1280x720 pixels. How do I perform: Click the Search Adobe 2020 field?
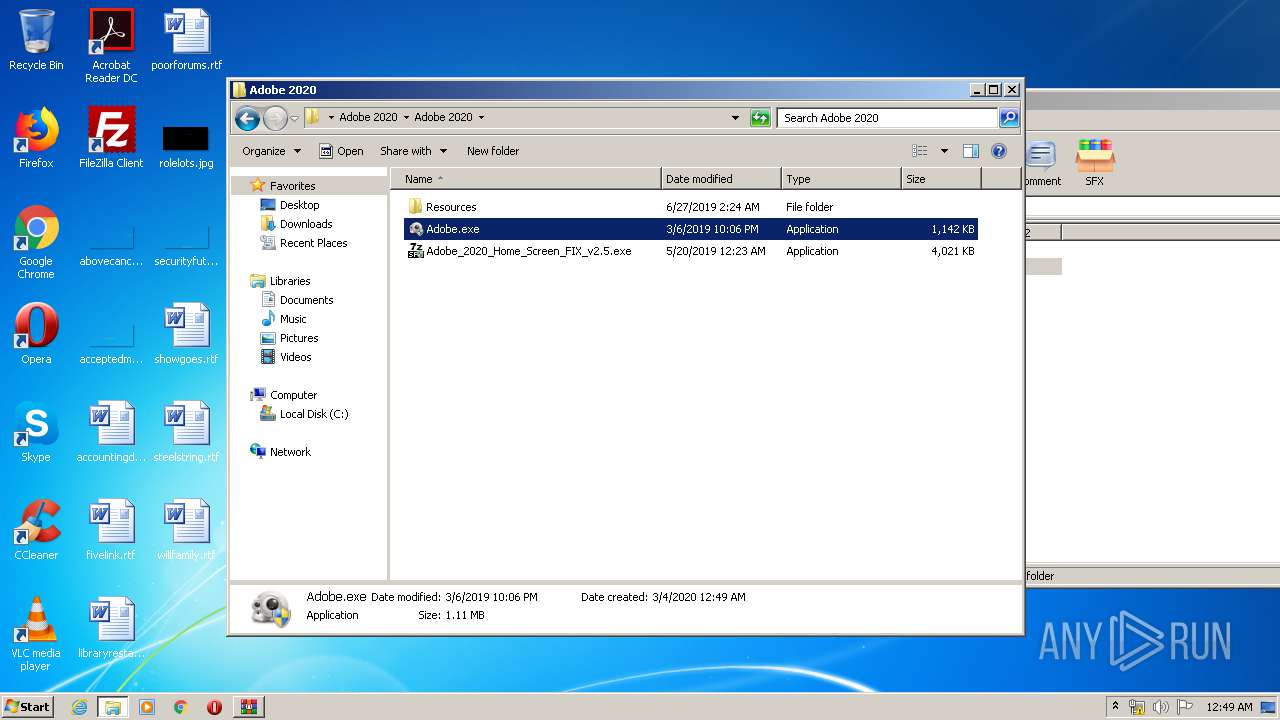[x=888, y=118]
